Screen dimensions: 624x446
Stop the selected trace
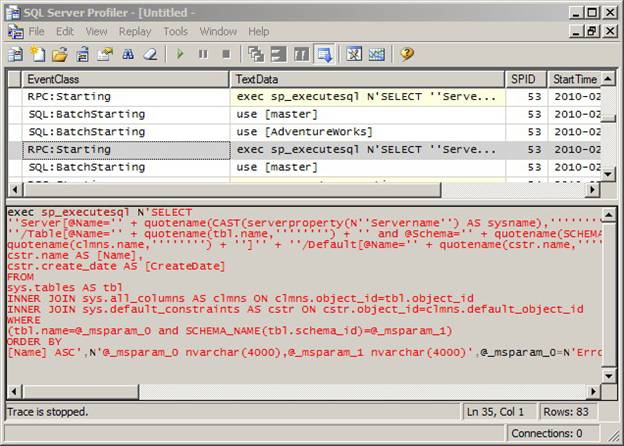[x=226, y=54]
